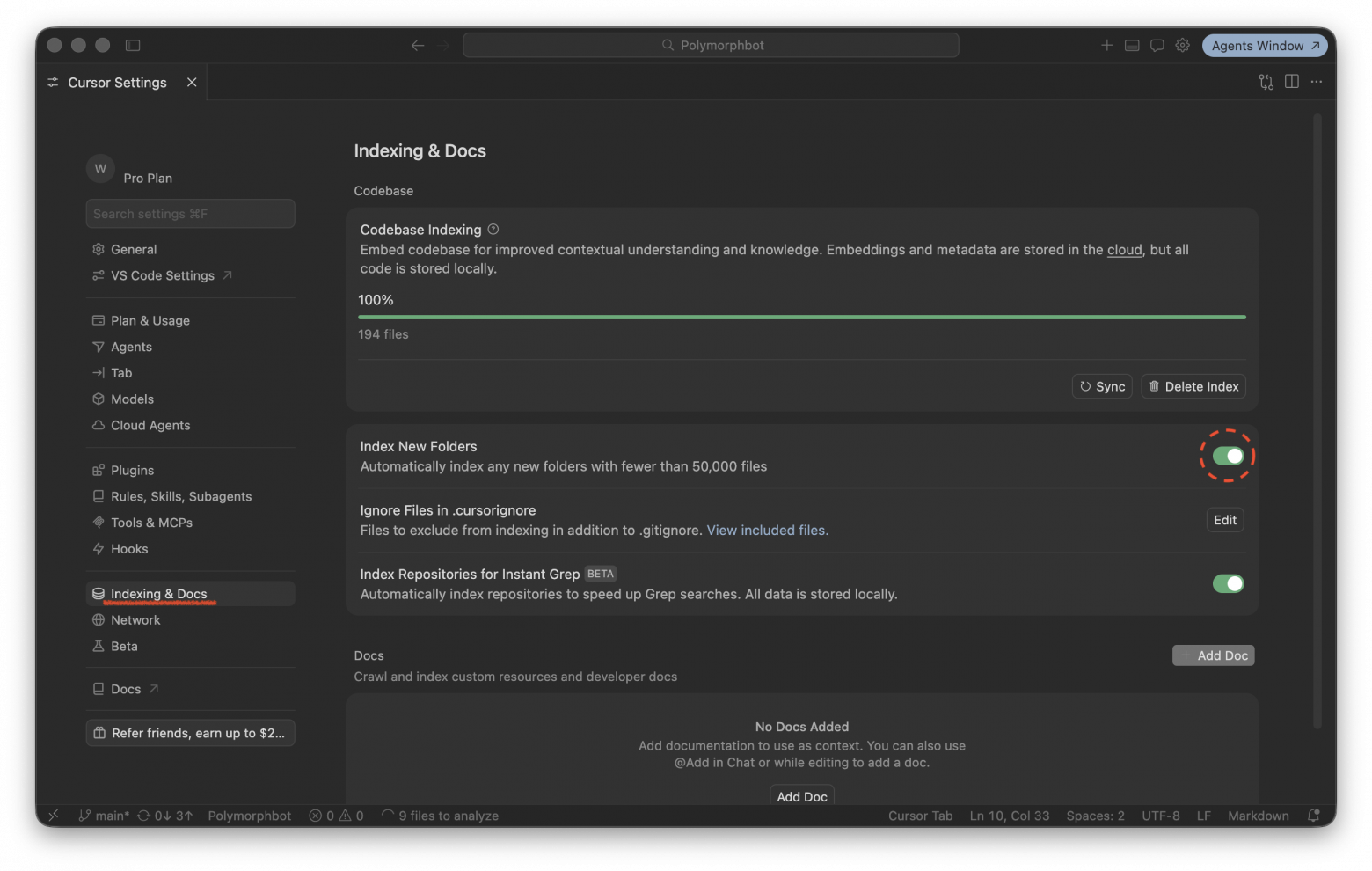Open settings via the title bar gear
Screen dimensions: 1372x871
coord(1183,45)
